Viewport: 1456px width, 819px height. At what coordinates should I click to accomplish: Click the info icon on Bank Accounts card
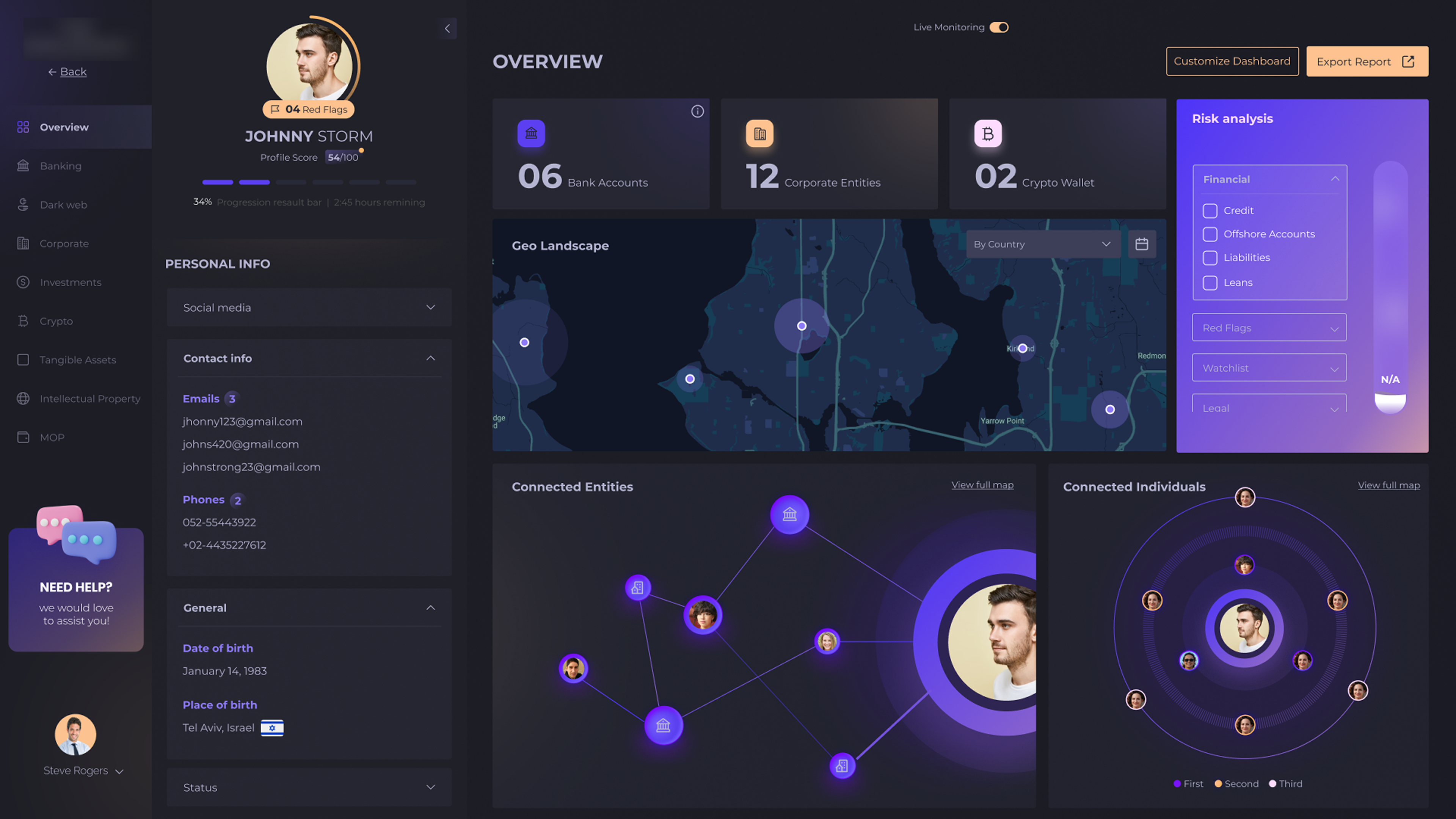pyautogui.click(x=698, y=111)
